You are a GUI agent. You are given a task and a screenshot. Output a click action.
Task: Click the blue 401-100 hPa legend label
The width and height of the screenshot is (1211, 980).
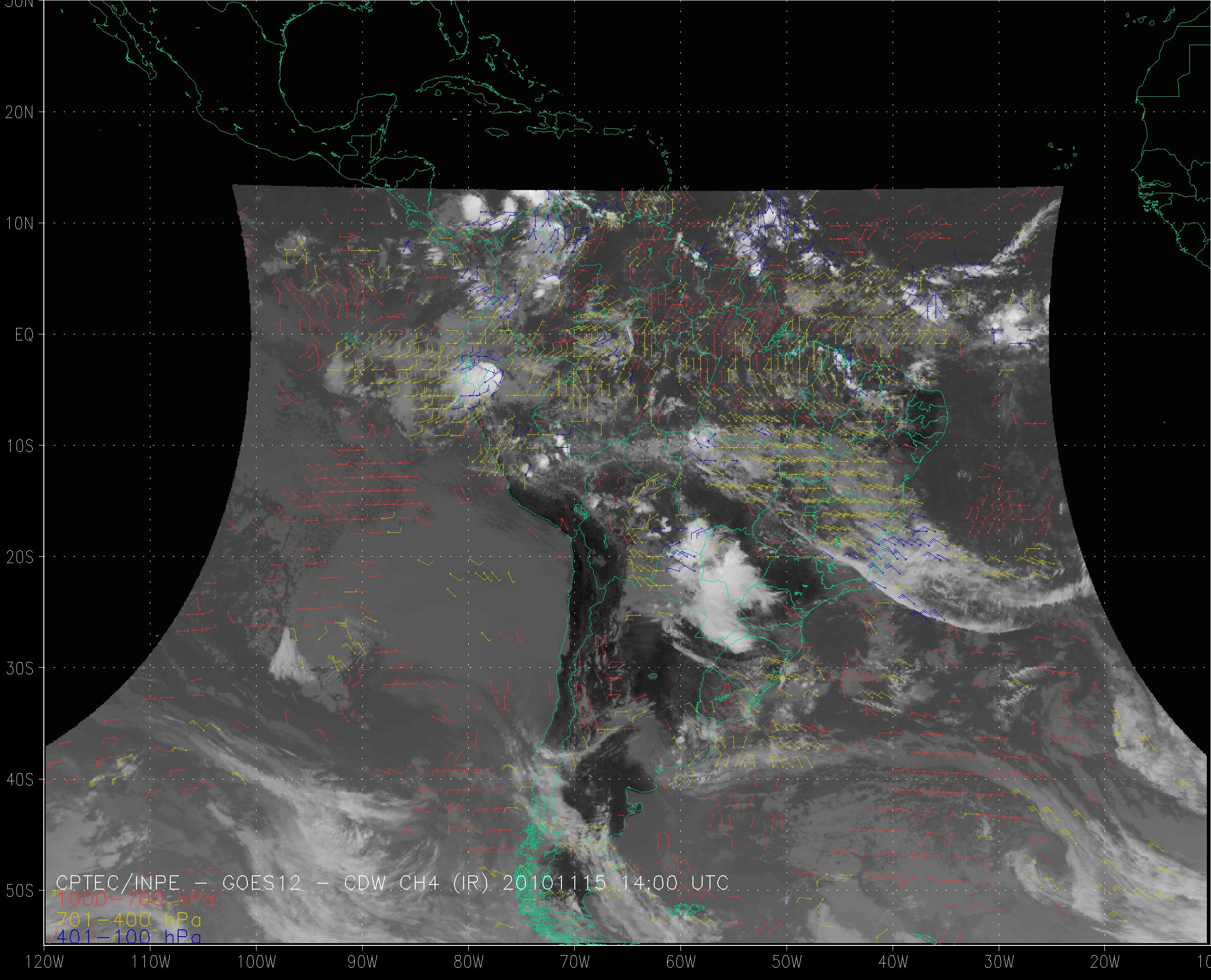pyautogui.click(x=129, y=937)
